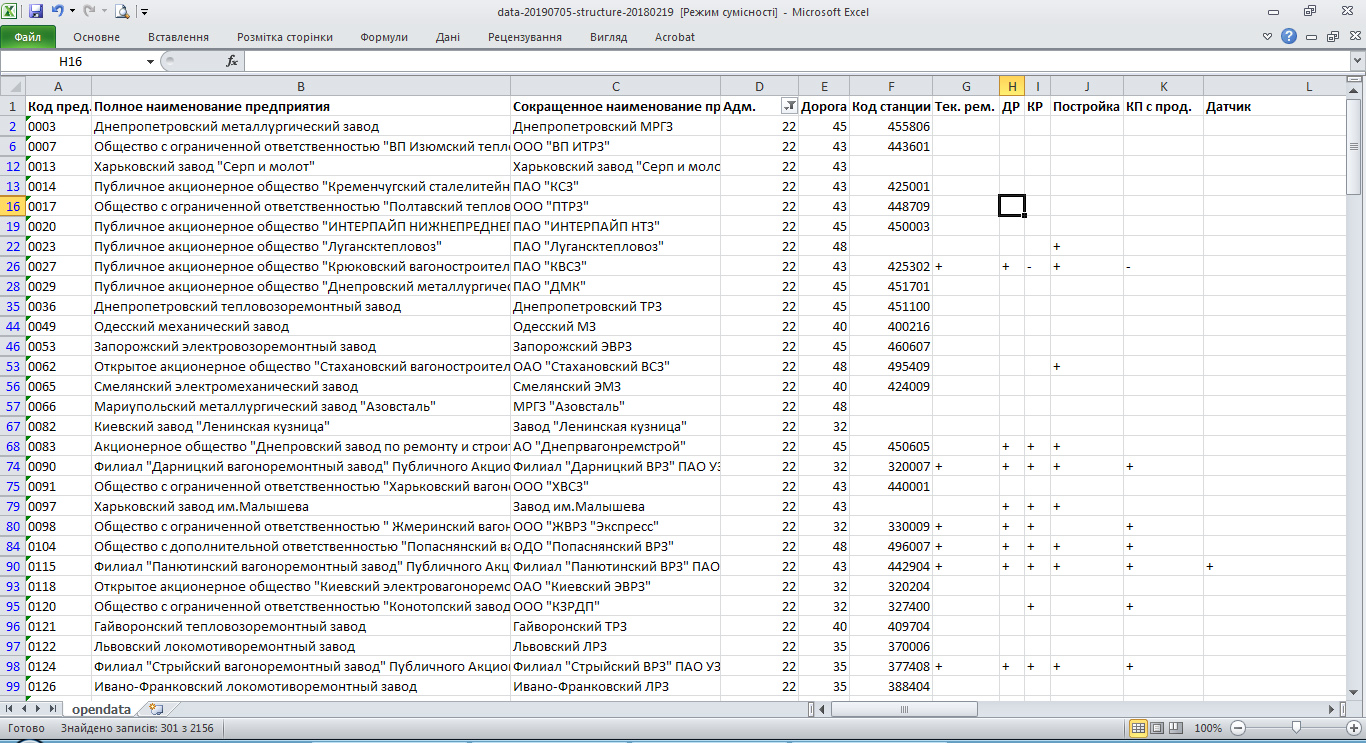Open Print Preview from quick access toolbar
Image resolution: width=1366 pixels, height=743 pixels.
point(122,12)
